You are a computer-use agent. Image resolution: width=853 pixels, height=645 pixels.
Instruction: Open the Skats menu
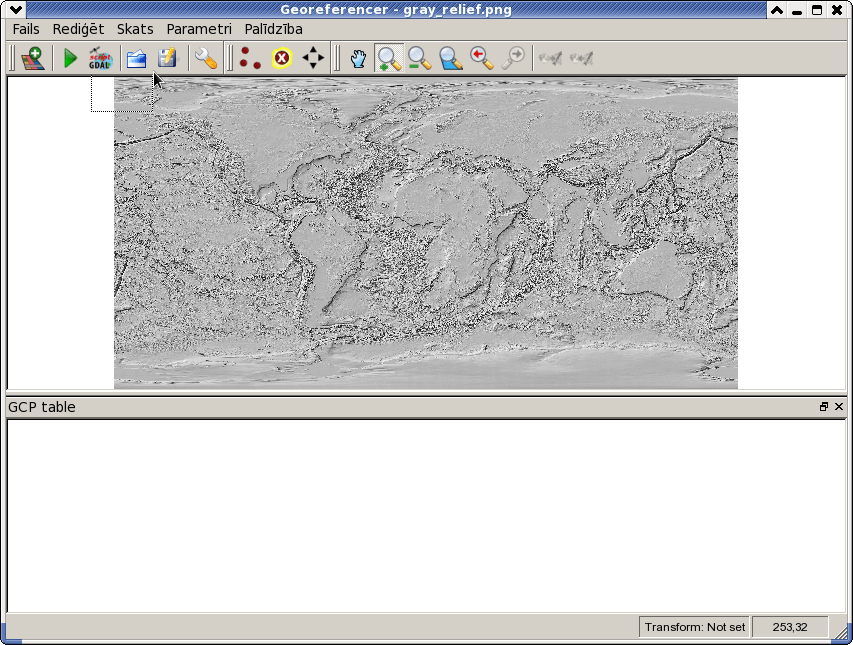point(135,29)
